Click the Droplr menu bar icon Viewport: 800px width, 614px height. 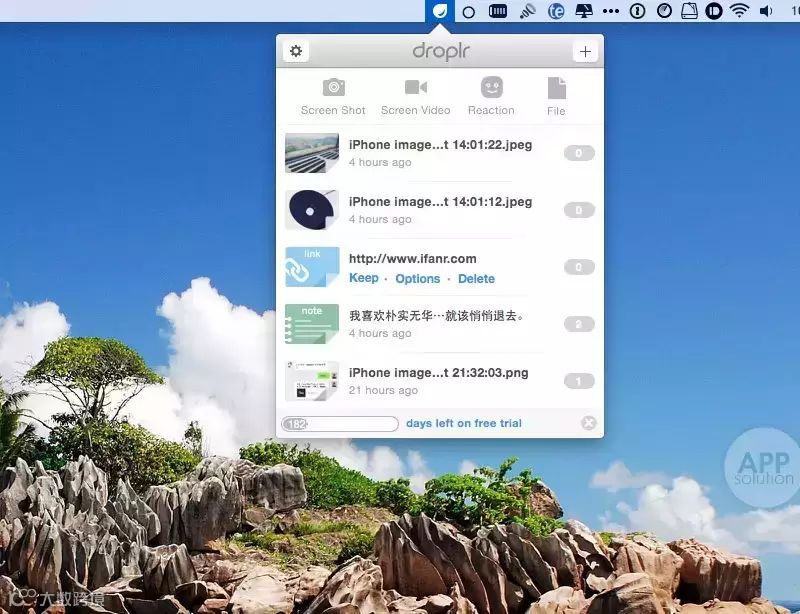tap(440, 11)
